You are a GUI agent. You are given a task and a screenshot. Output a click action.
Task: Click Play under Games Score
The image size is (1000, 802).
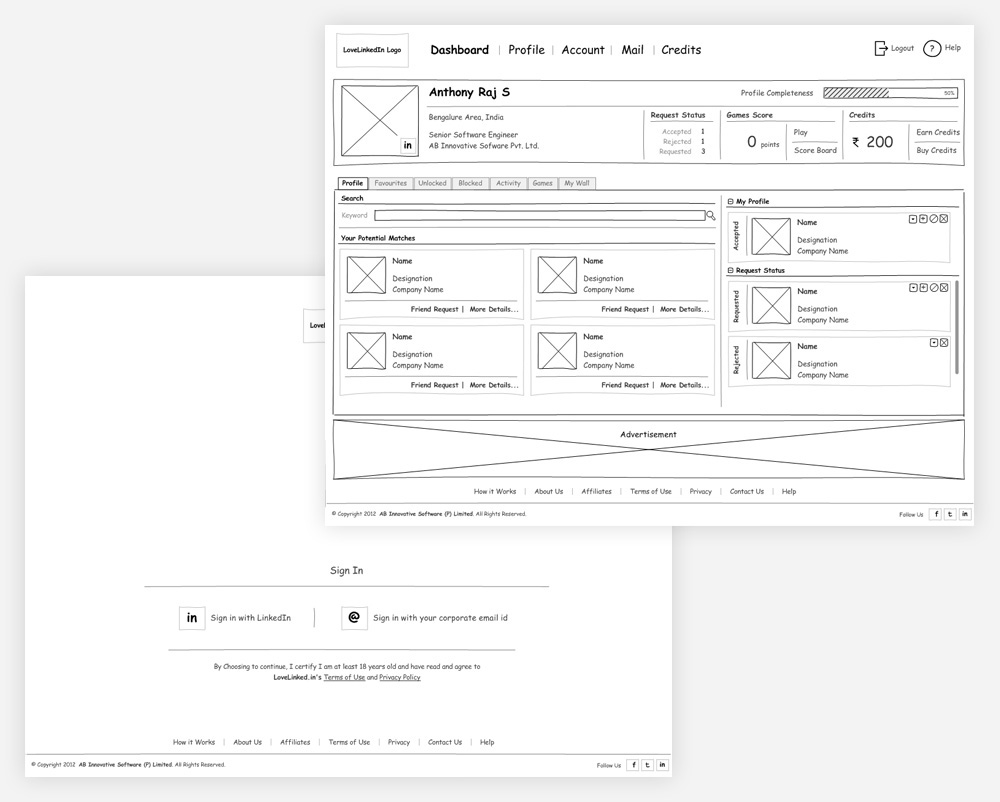(800, 133)
